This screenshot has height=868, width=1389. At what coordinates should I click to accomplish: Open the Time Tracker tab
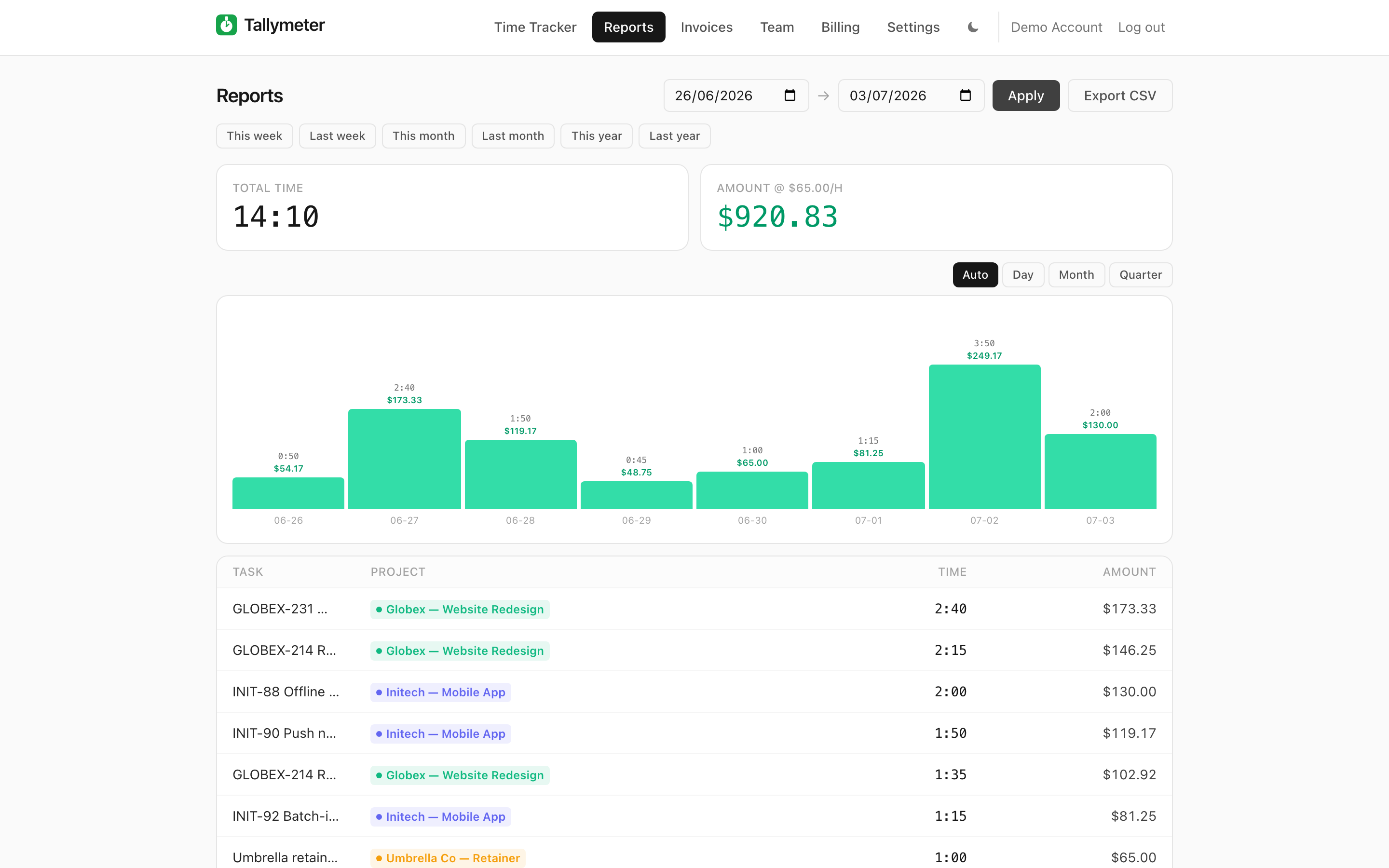pyautogui.click(x=535, y=27)
